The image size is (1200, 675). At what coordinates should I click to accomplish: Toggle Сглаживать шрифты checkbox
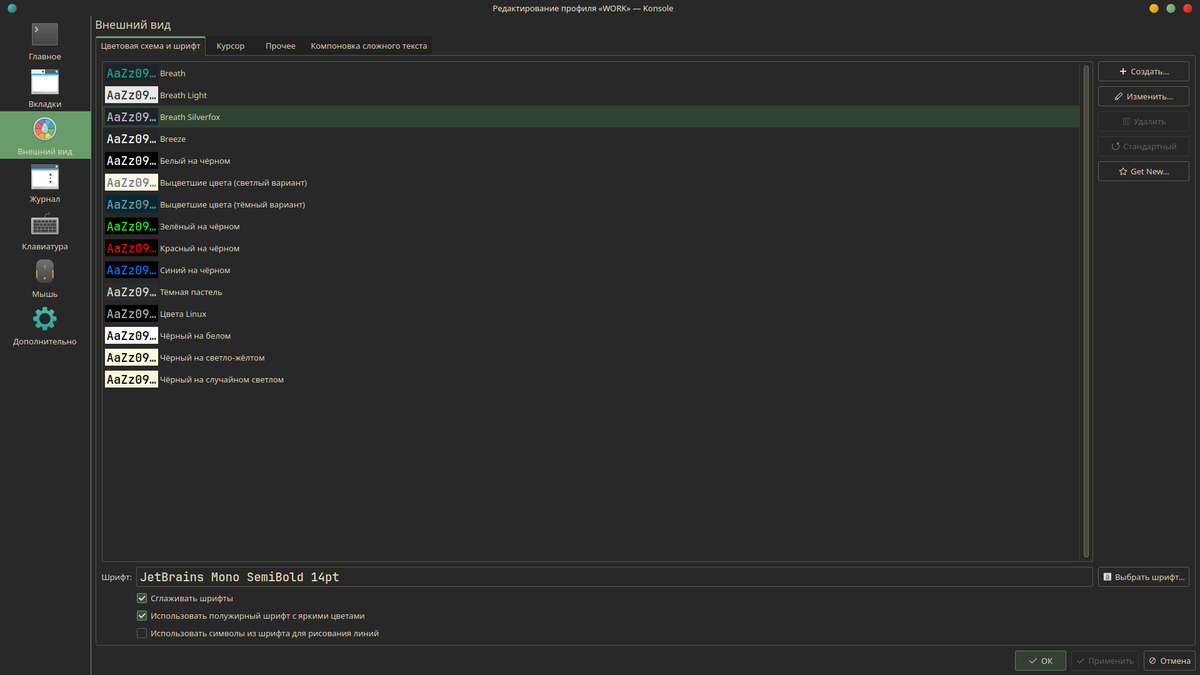point(142,598)
